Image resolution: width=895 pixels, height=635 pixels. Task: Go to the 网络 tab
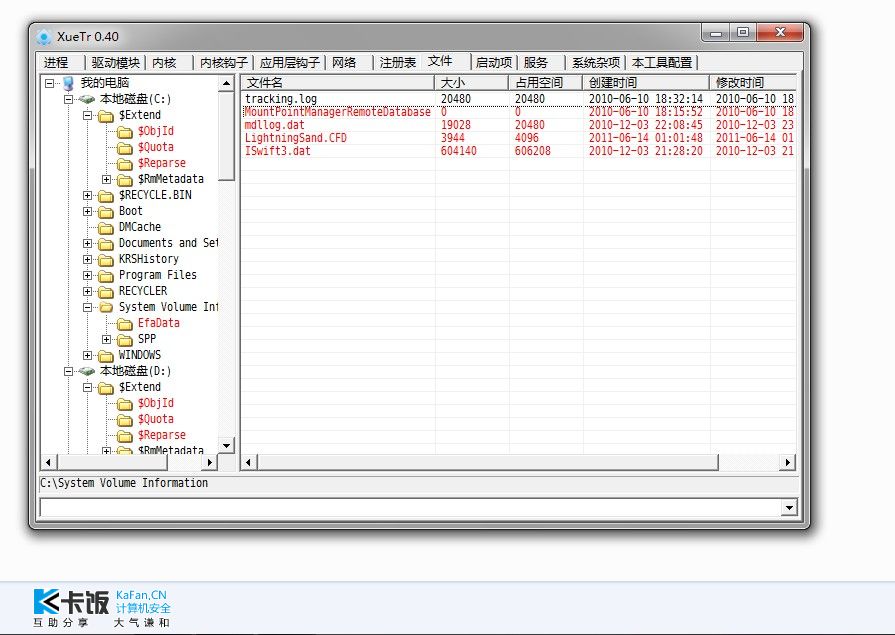(x=344, y=63)
